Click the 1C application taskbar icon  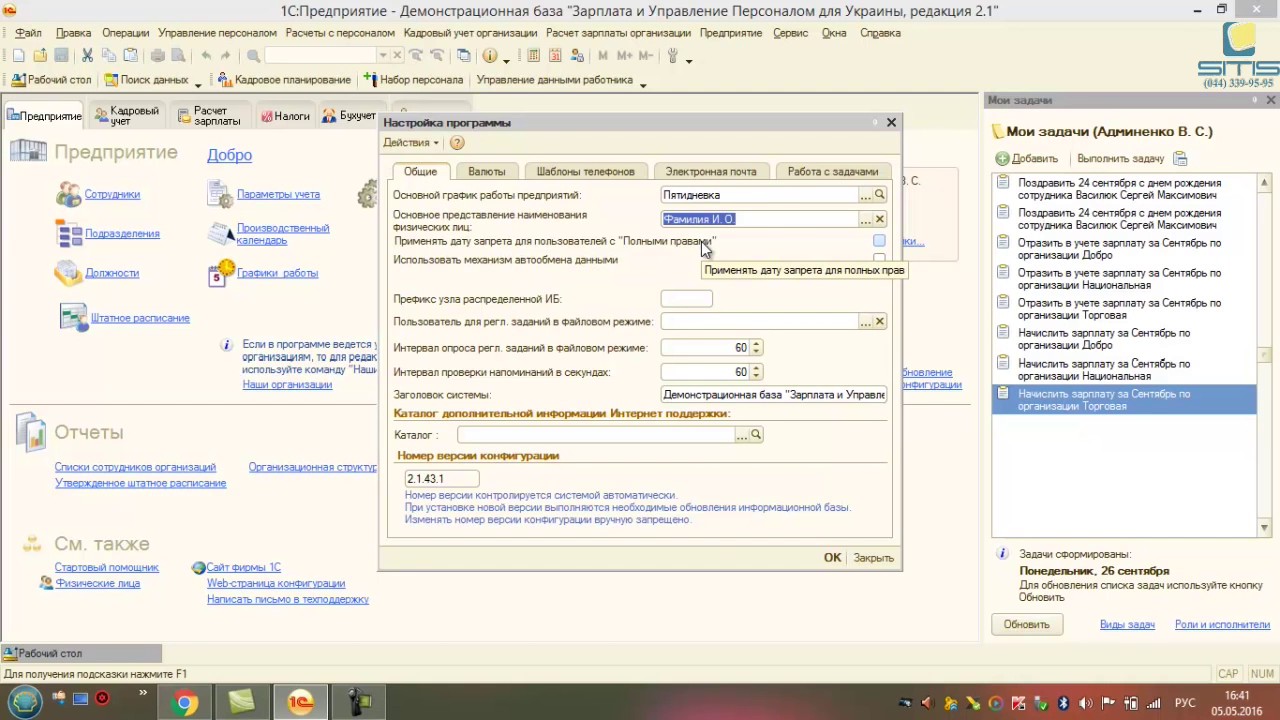(300, 702)
